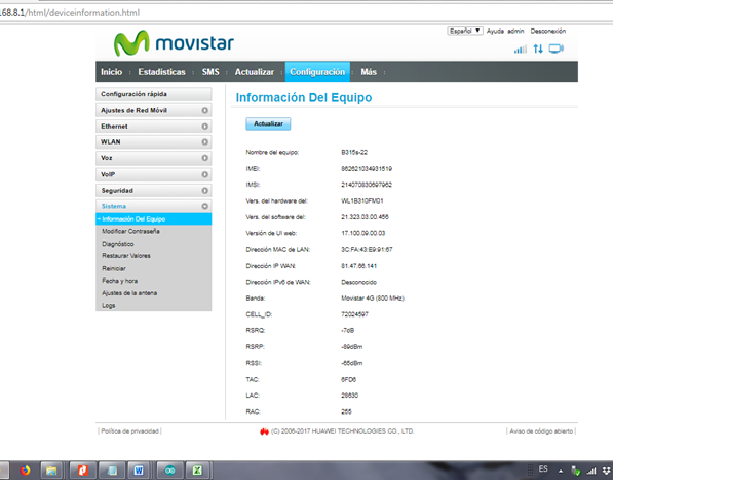Select Modificar Contraseña in sidebar

click(x=131, y=231)
